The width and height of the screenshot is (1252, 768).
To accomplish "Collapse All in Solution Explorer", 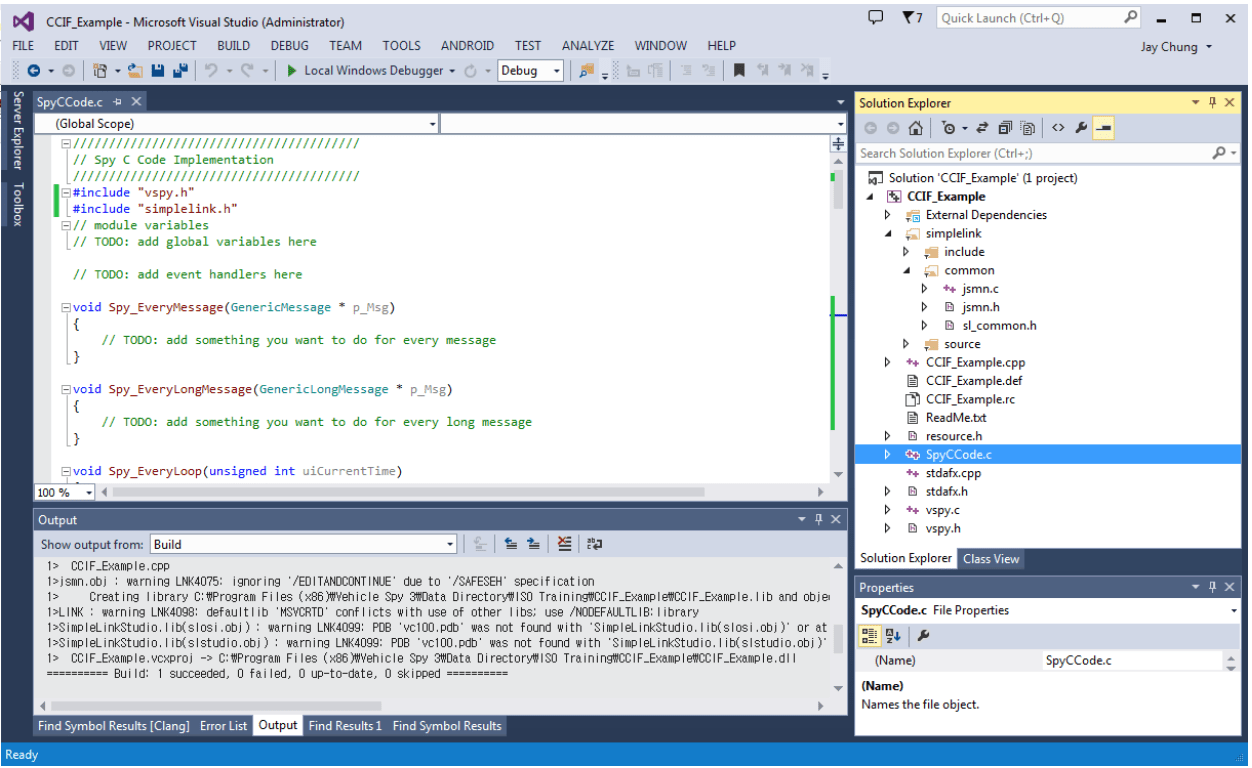I will click(x=1005, y=128).
